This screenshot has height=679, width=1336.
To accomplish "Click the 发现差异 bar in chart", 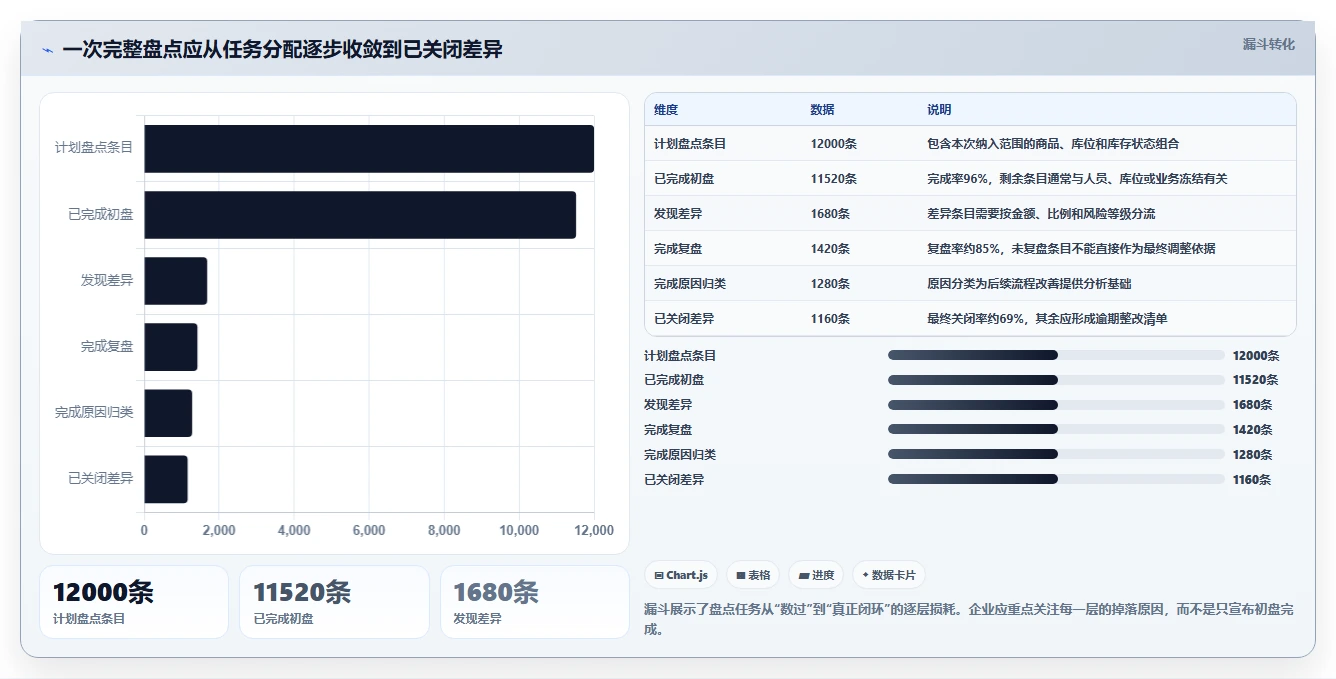I will [176, 281].
